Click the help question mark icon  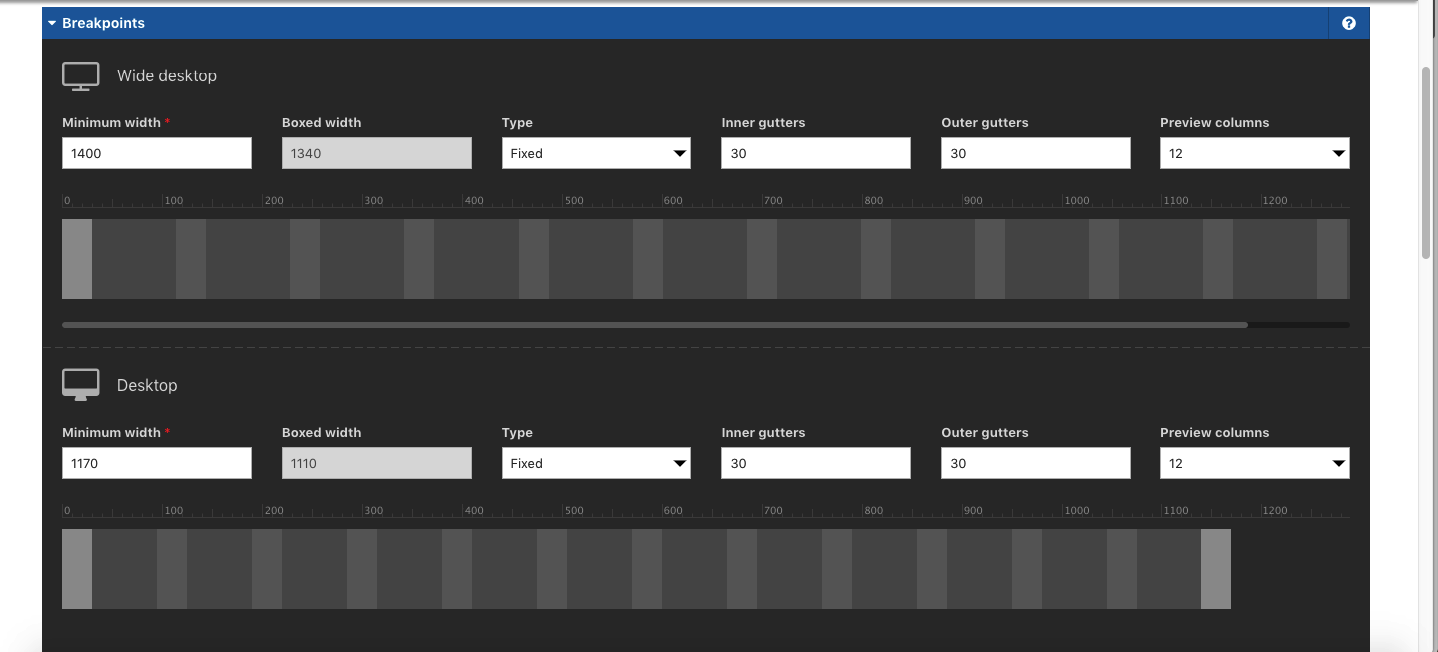click(1348, 23)
